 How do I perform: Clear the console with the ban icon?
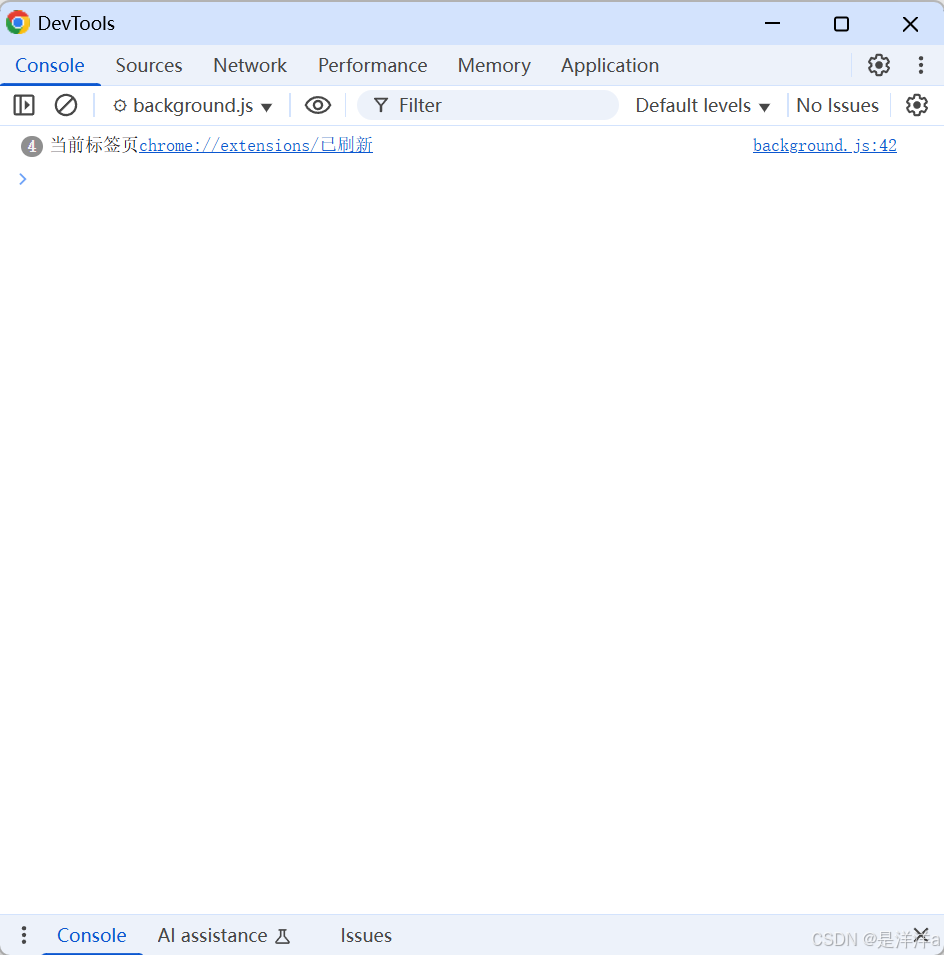click(66, 105)
